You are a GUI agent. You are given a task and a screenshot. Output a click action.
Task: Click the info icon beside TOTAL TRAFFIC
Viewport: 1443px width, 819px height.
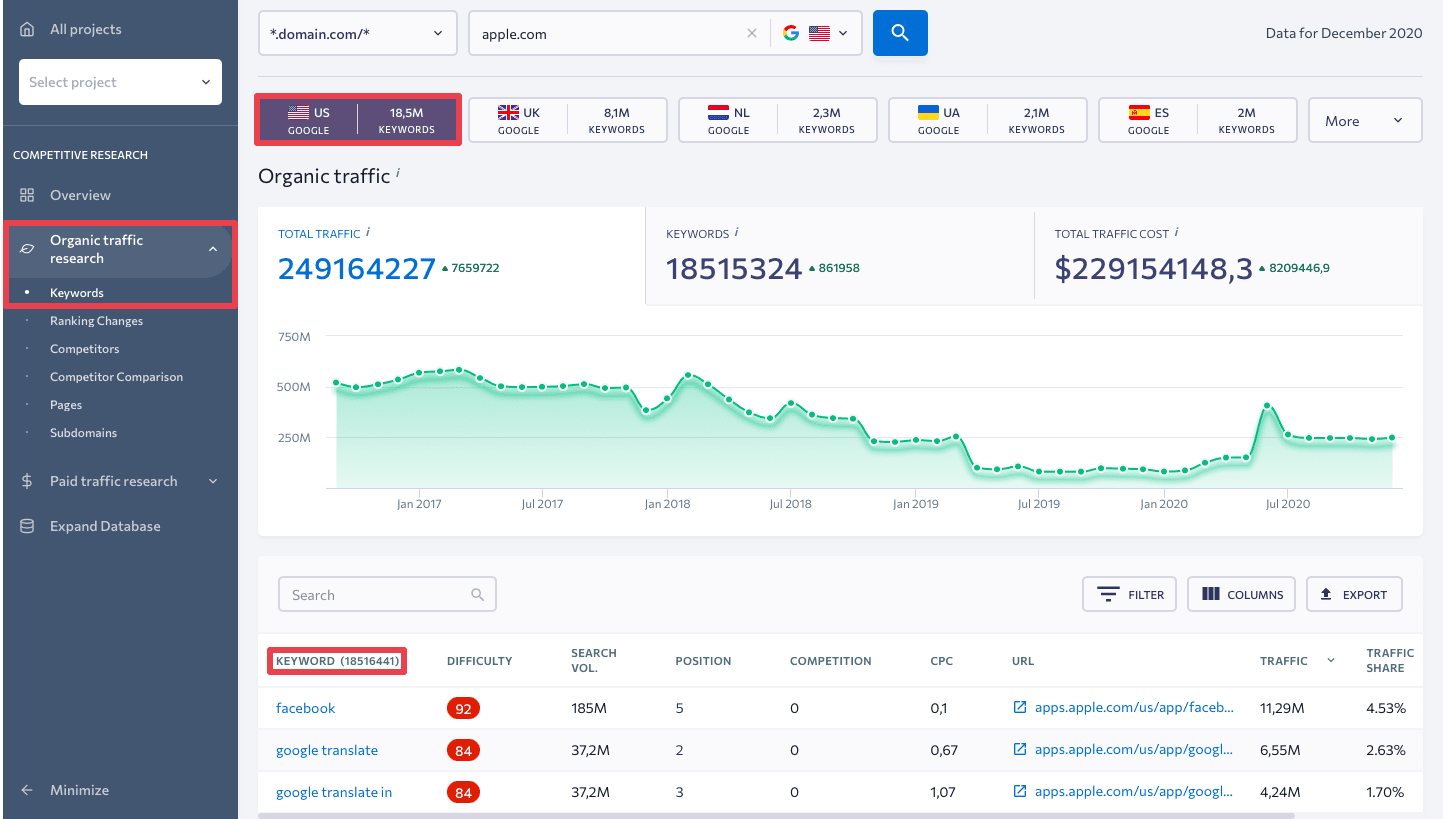click(368, 232)
